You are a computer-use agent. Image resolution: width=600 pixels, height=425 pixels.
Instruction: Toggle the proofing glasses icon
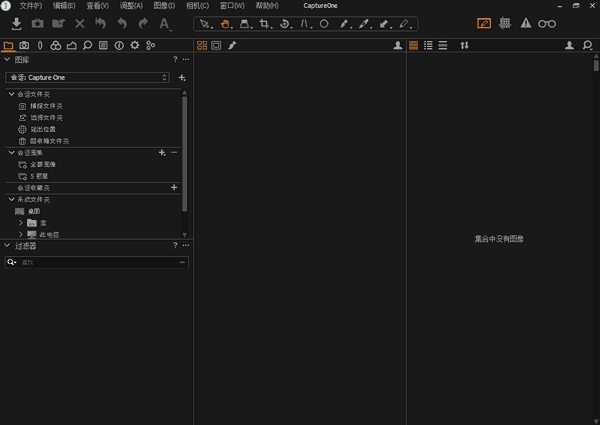point(547,24)
